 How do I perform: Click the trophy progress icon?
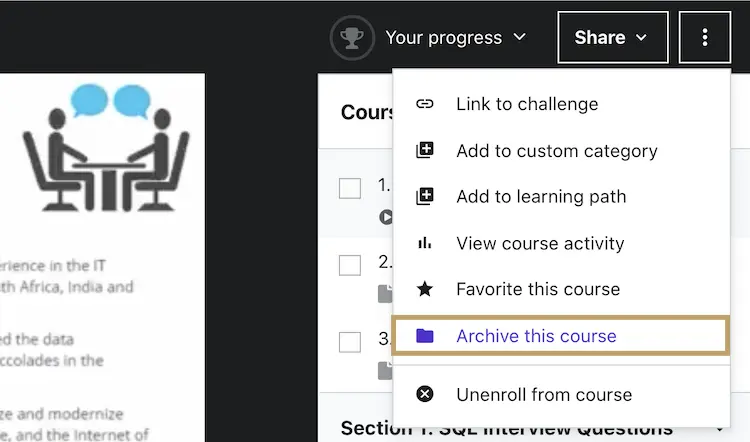pos(351,38)
